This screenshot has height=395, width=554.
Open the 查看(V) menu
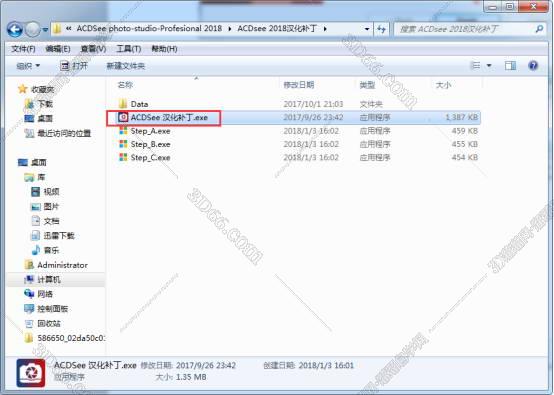tap(93, 49)
